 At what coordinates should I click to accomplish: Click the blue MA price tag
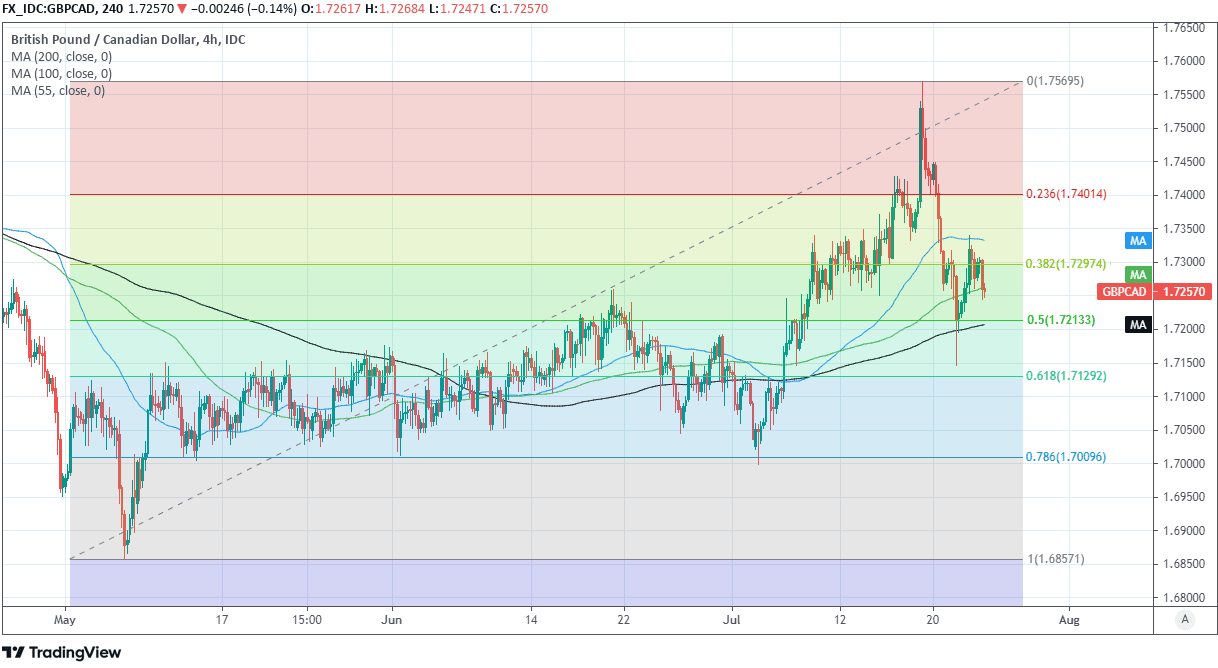[1137, 241]
